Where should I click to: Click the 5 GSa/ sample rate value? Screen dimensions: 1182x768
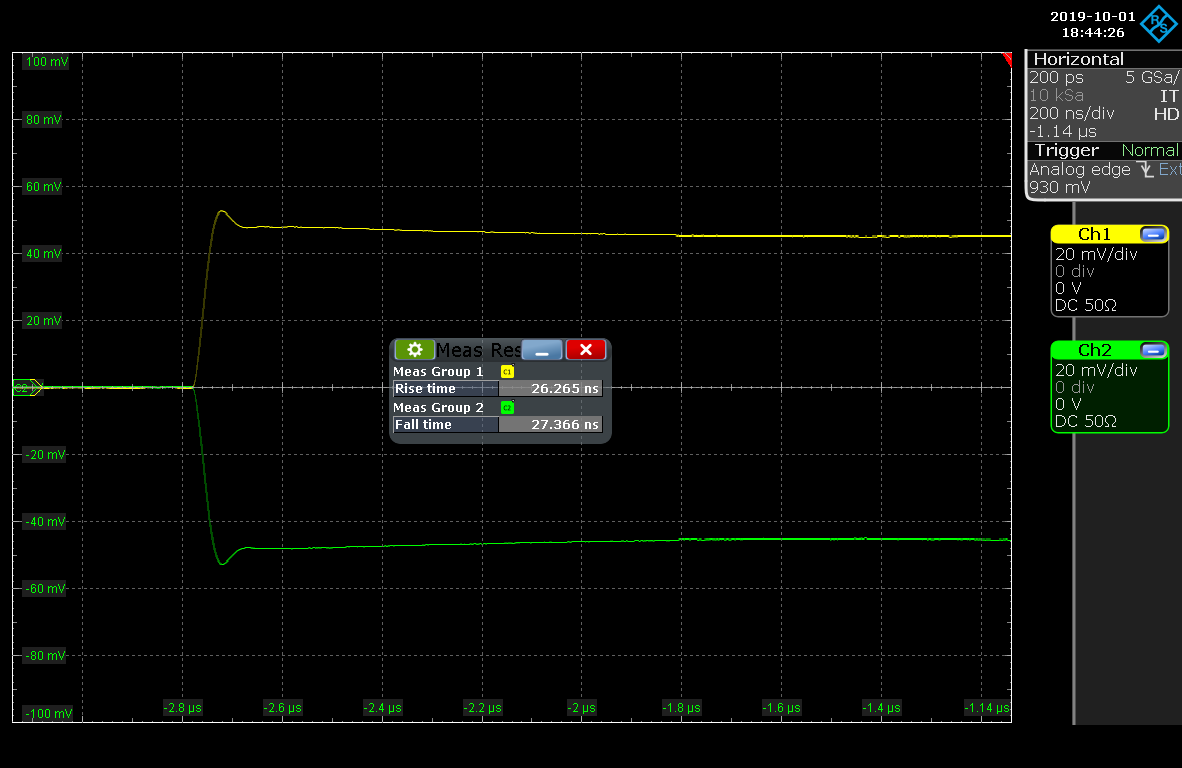(x=1152, y=78)
